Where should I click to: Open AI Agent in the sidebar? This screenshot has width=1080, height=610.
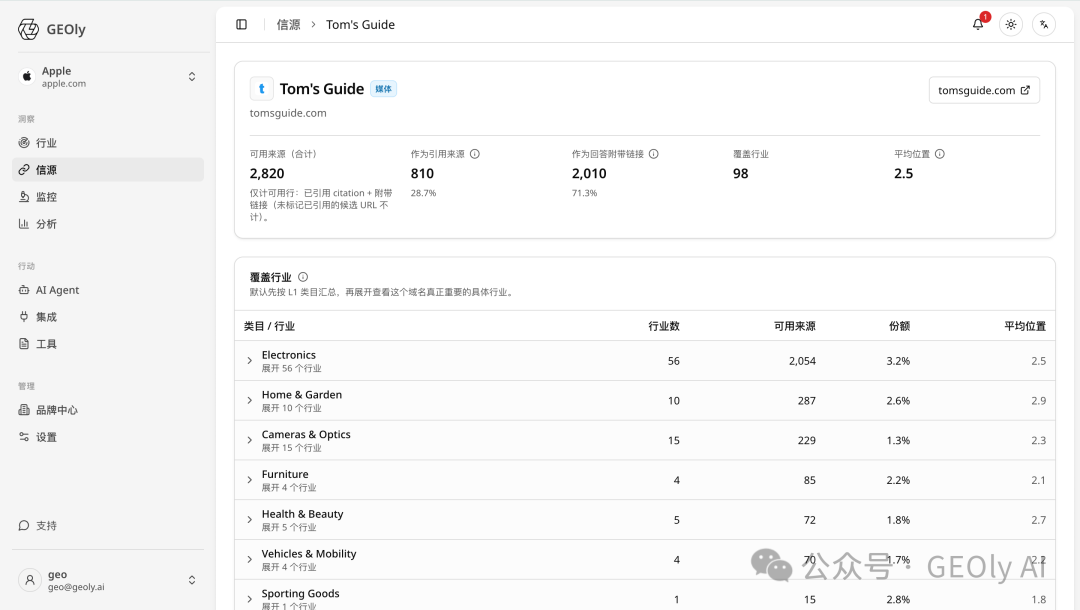[108, 290]
